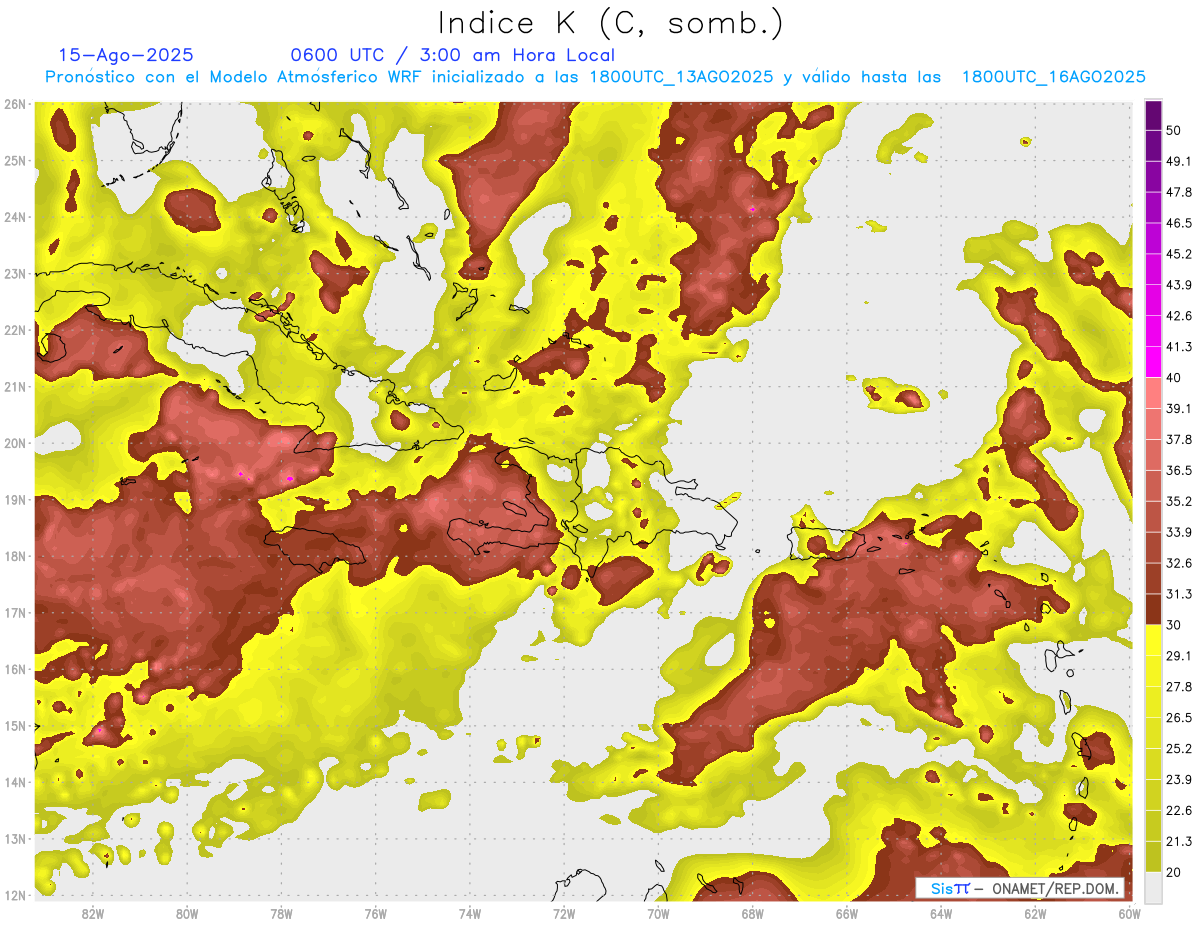Click the latitude label "15N"

16,725
